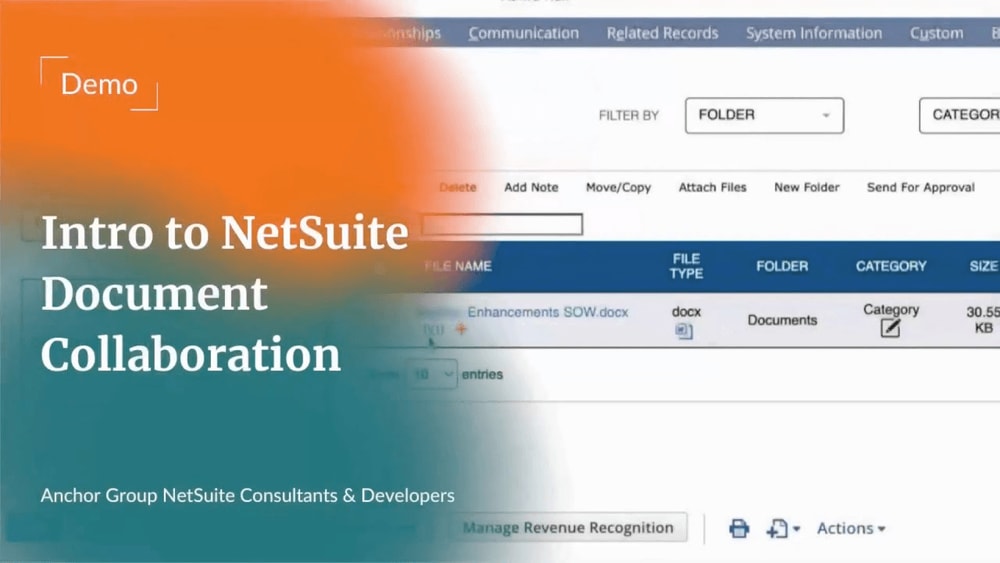The image size is (1000, 563).
Task: Click Move/Copy
Action: click(618, 187)
